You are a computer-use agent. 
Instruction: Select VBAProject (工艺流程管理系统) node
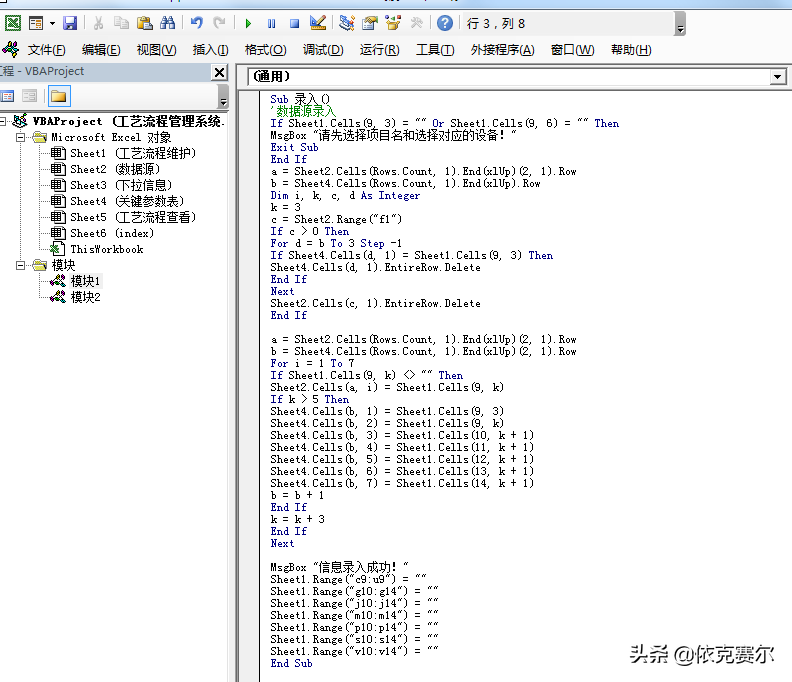127,121
